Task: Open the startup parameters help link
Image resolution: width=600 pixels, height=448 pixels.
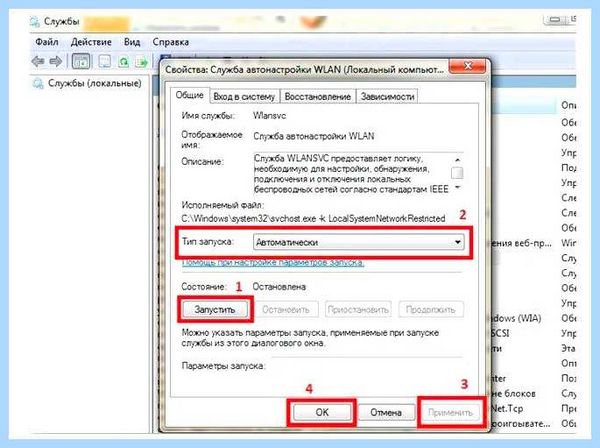Action: 273,262
